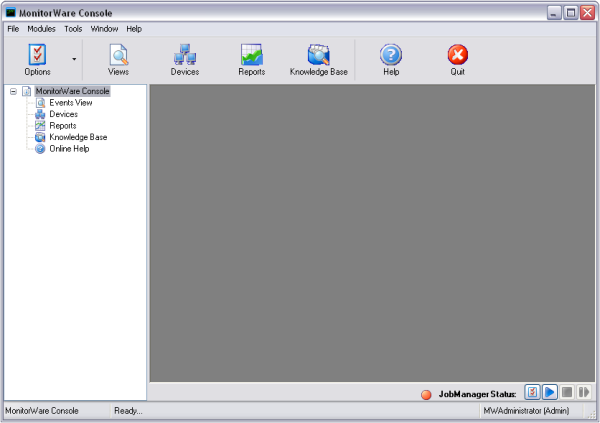Minimize the MonitorWare Console window
600x423 pixels.
tap(553, 13)
